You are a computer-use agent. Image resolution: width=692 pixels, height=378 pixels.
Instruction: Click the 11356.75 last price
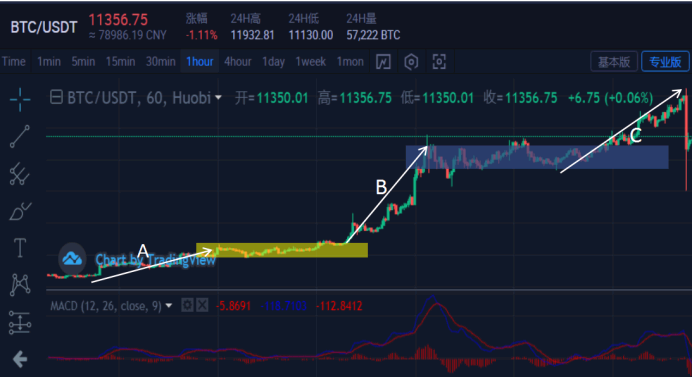tap(118, 20)
